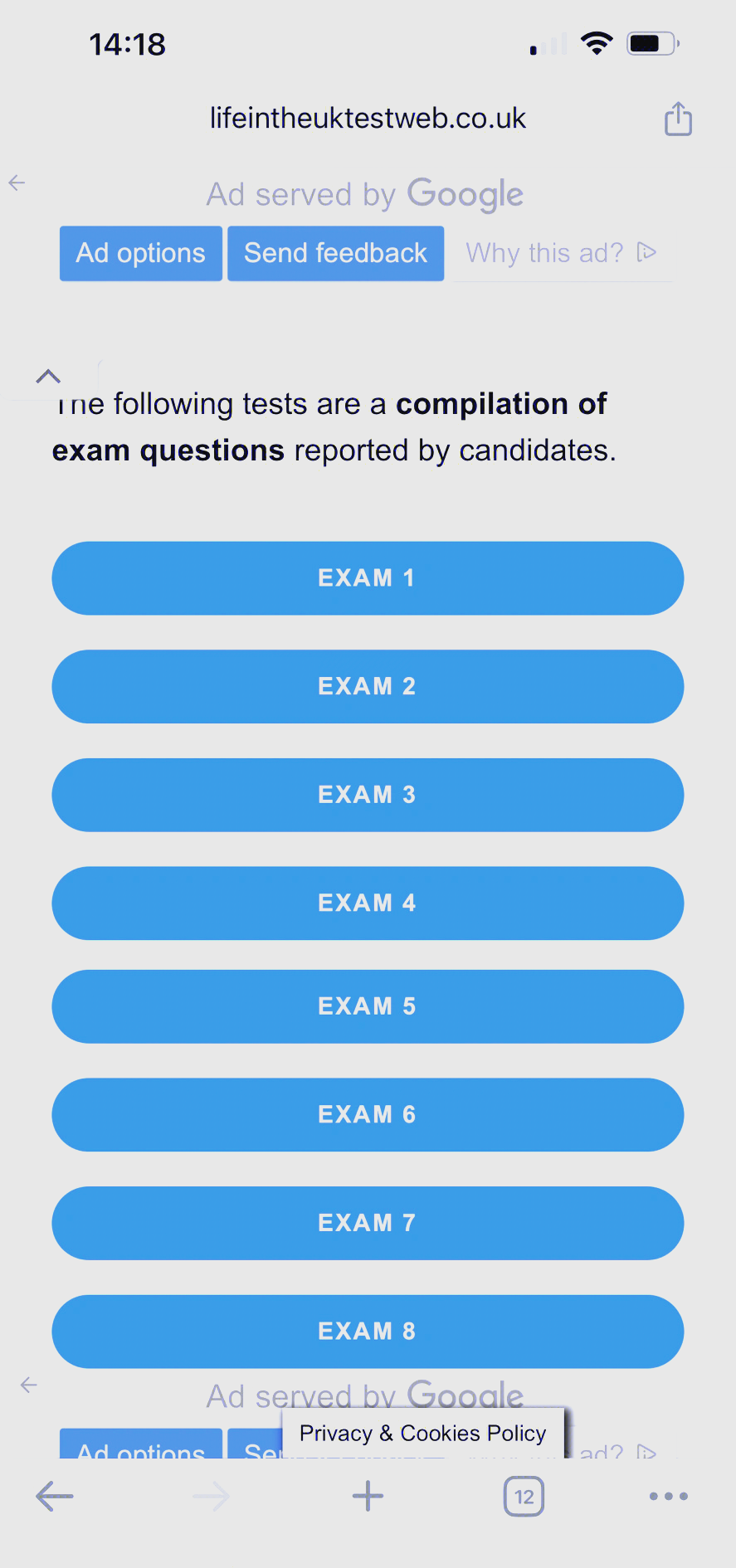Open the Privacy & Cookies Policy link
The height and width of the screenshot is (1568, 736).
[x=423, y=1433]
